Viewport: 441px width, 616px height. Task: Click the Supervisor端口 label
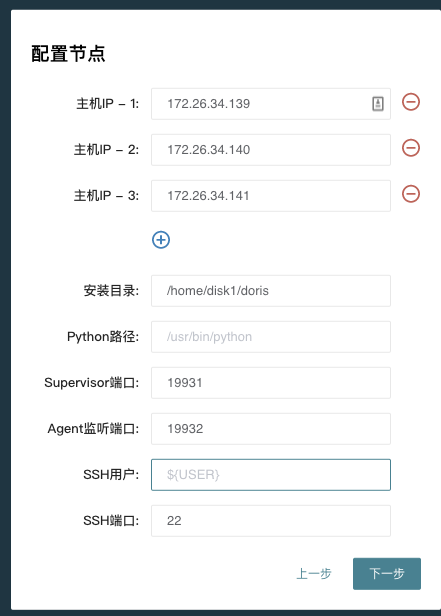coord(91,383)
